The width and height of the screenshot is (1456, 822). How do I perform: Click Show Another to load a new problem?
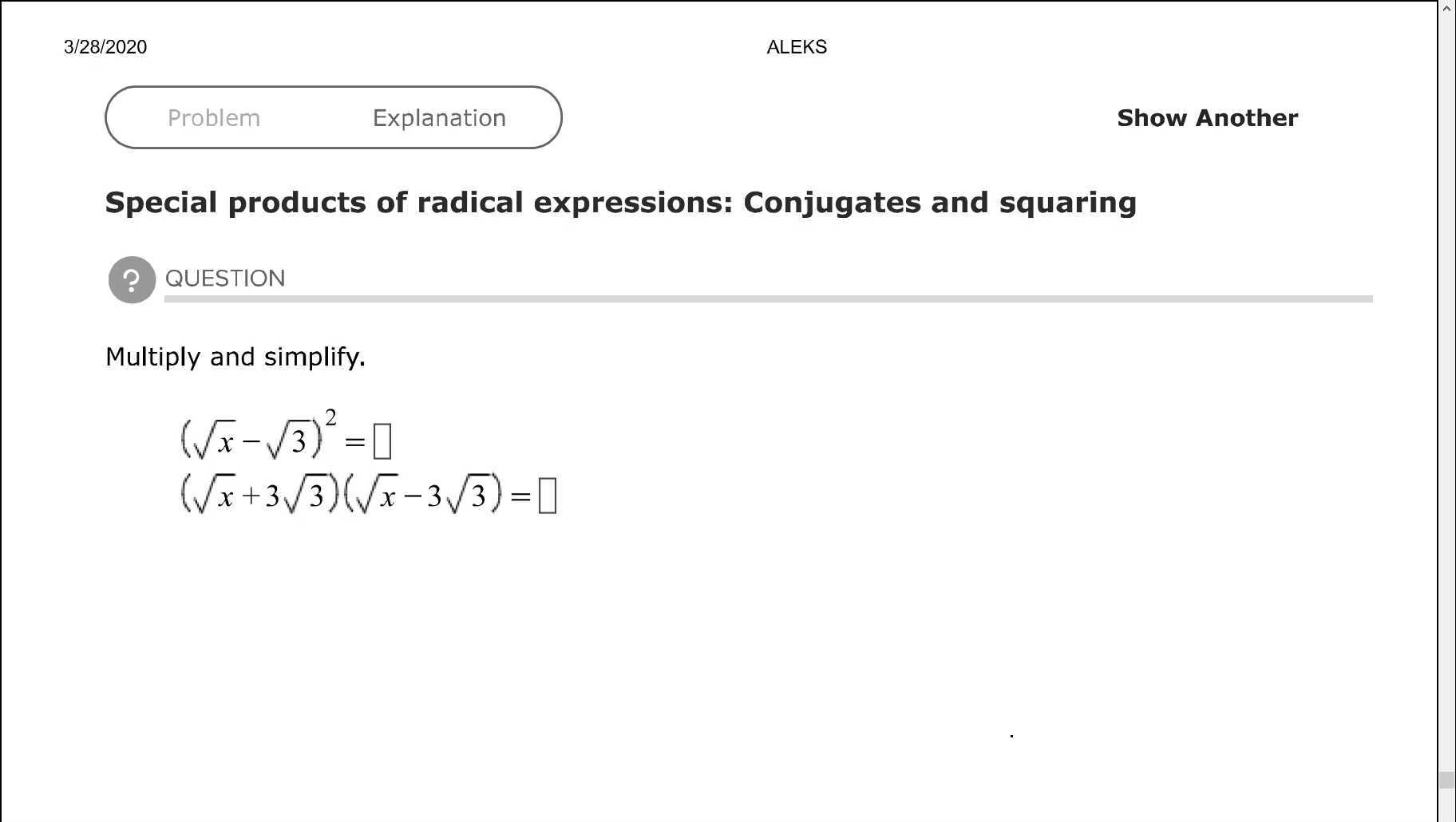tap(1206, 117)
